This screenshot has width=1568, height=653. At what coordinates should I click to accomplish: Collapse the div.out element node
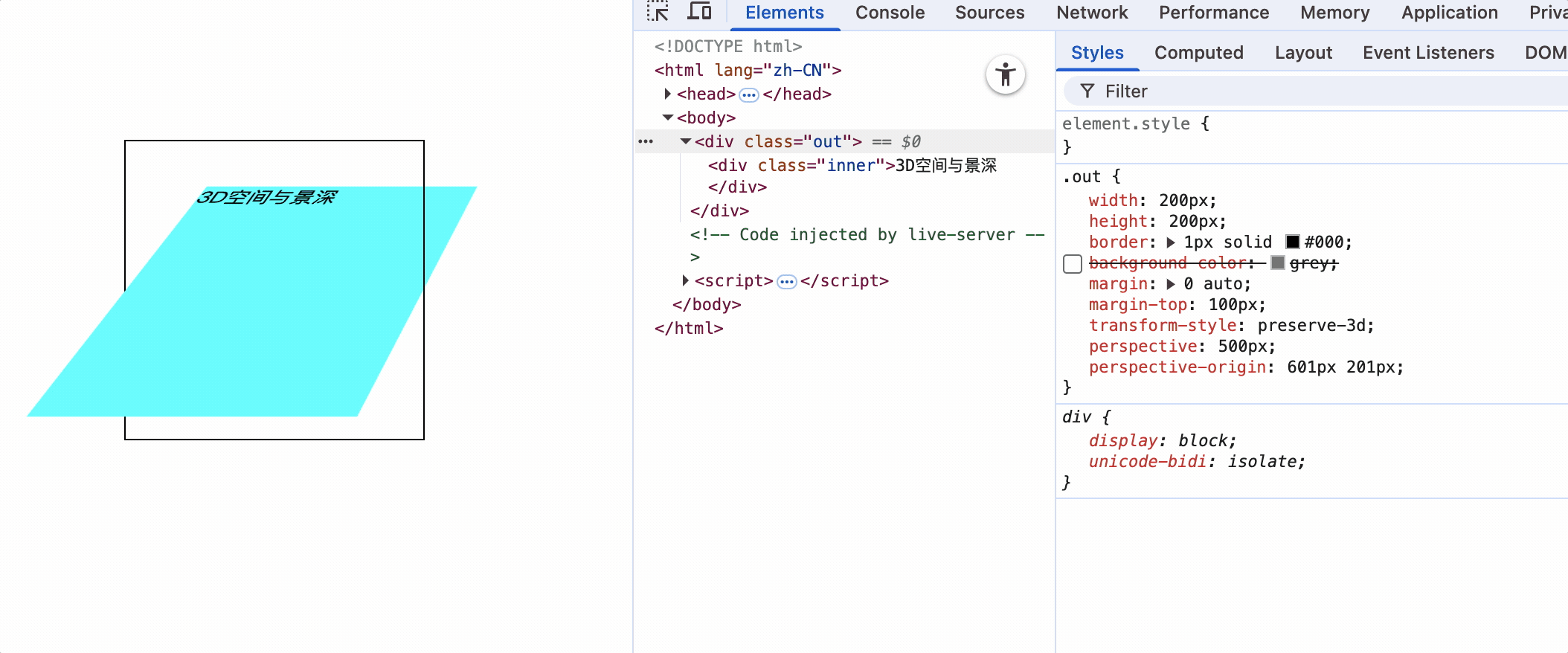686,141
